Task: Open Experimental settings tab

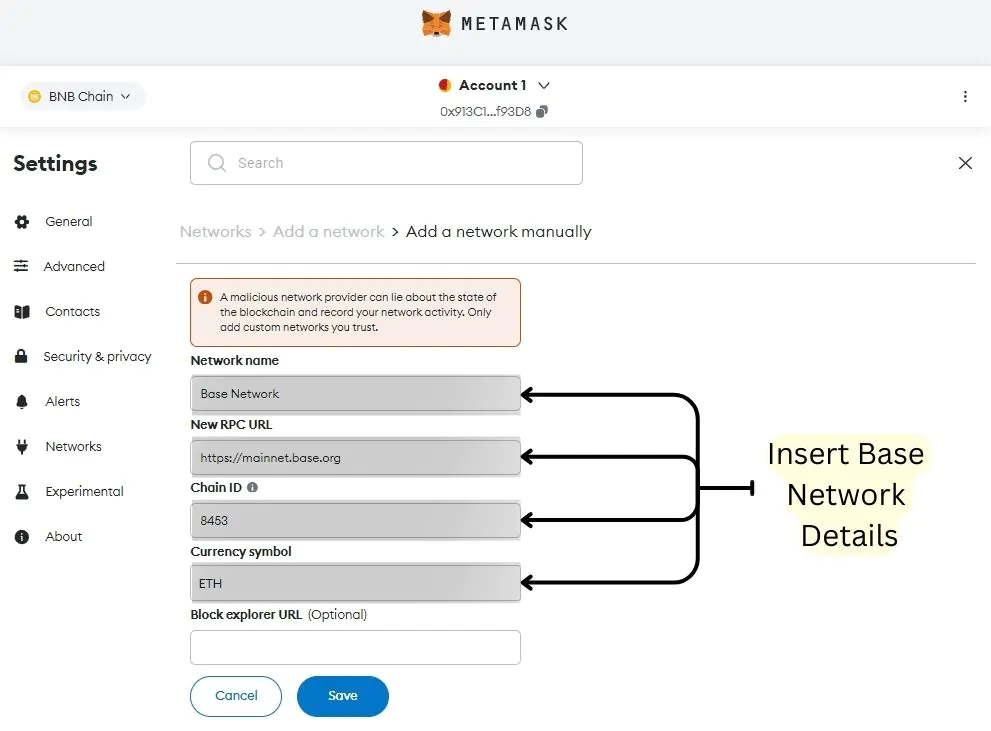Action: pos(84,492)
